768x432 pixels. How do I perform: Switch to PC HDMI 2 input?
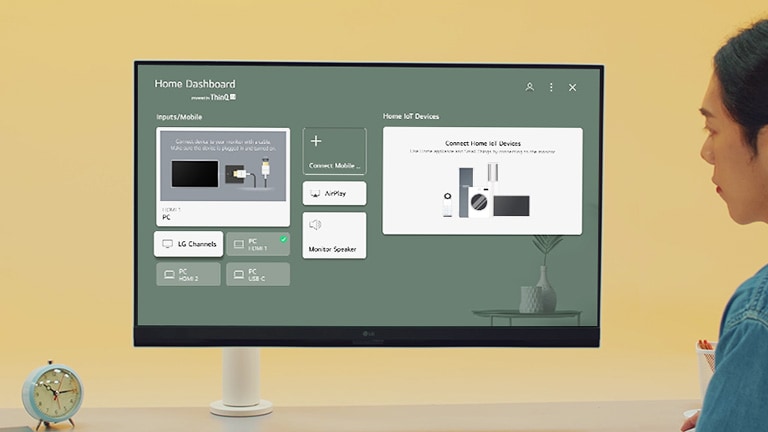point(188,274)
